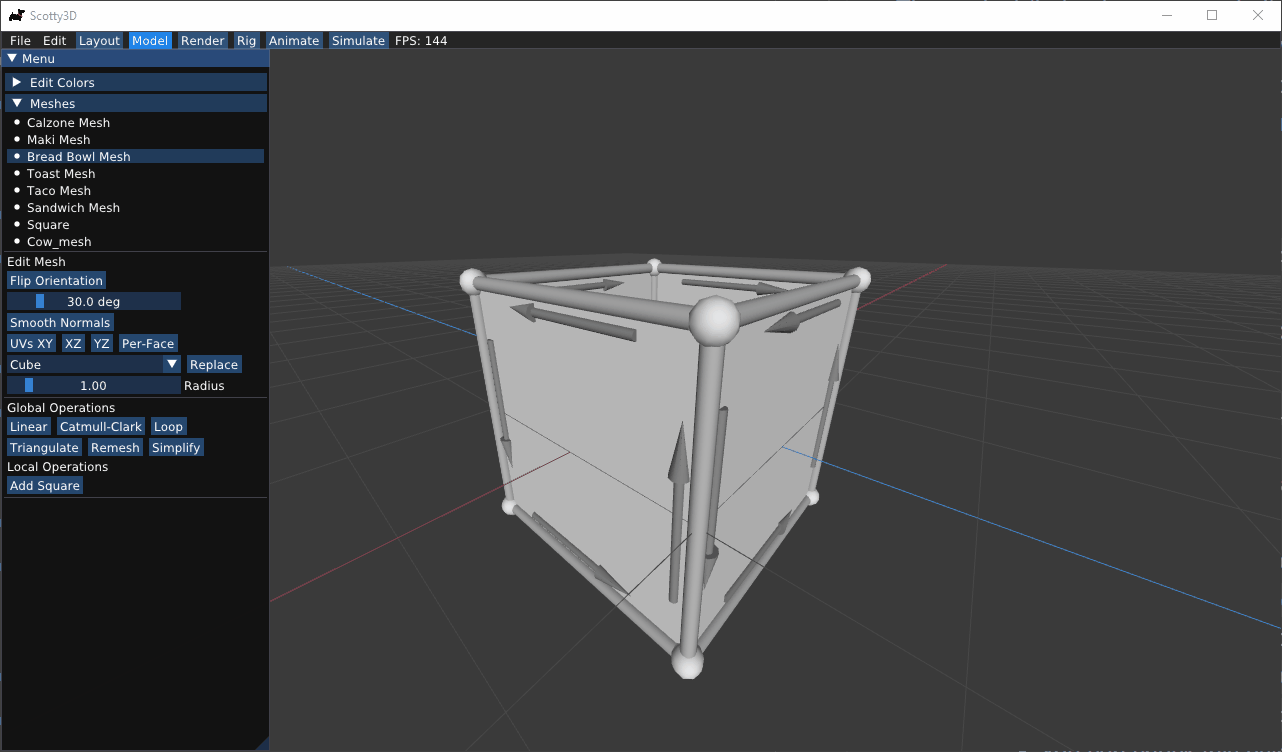Click the Add Square button
This screenshot has height=752, width=1282.
45,486
